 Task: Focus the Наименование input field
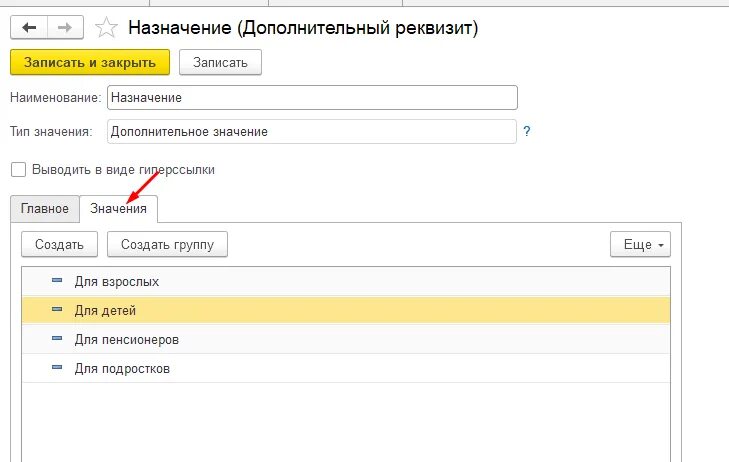(x=312, y=98)
